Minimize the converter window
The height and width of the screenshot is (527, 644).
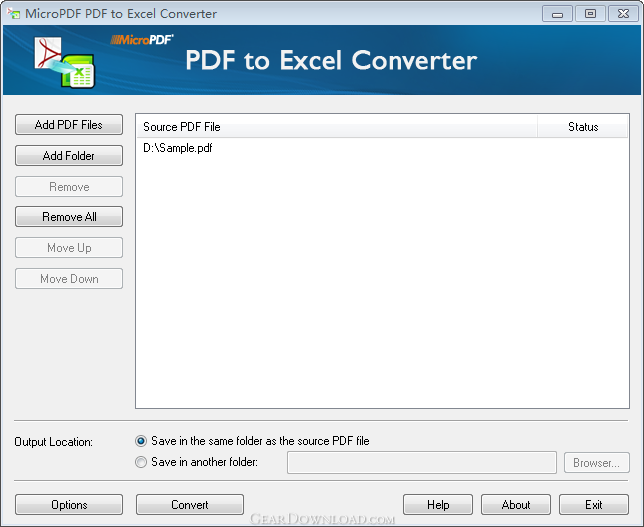click(557, 14)
